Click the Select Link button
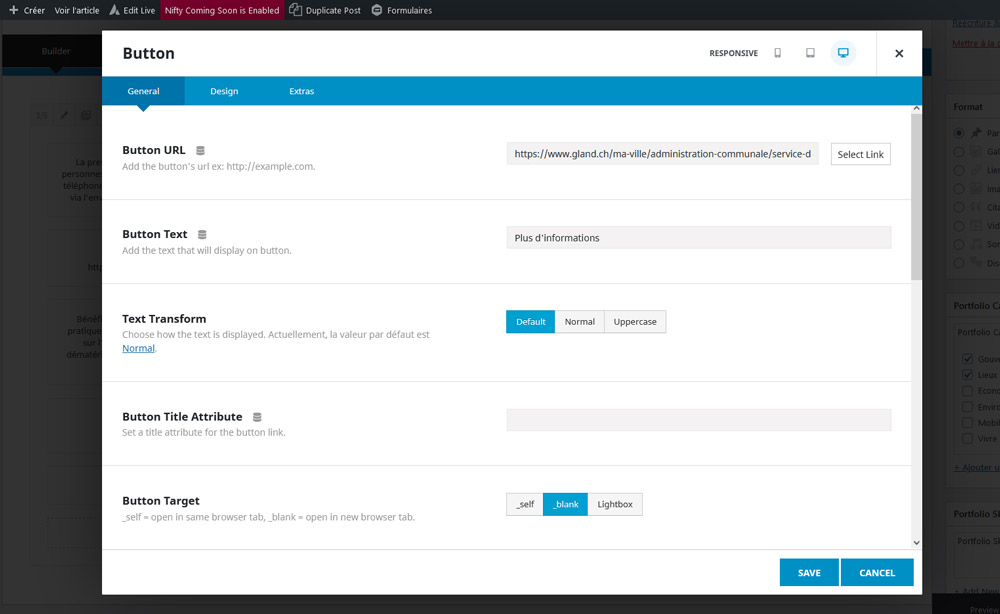The height and width of the screenshot is (614, 1000). pyautogui.click(x=860, y=154)
